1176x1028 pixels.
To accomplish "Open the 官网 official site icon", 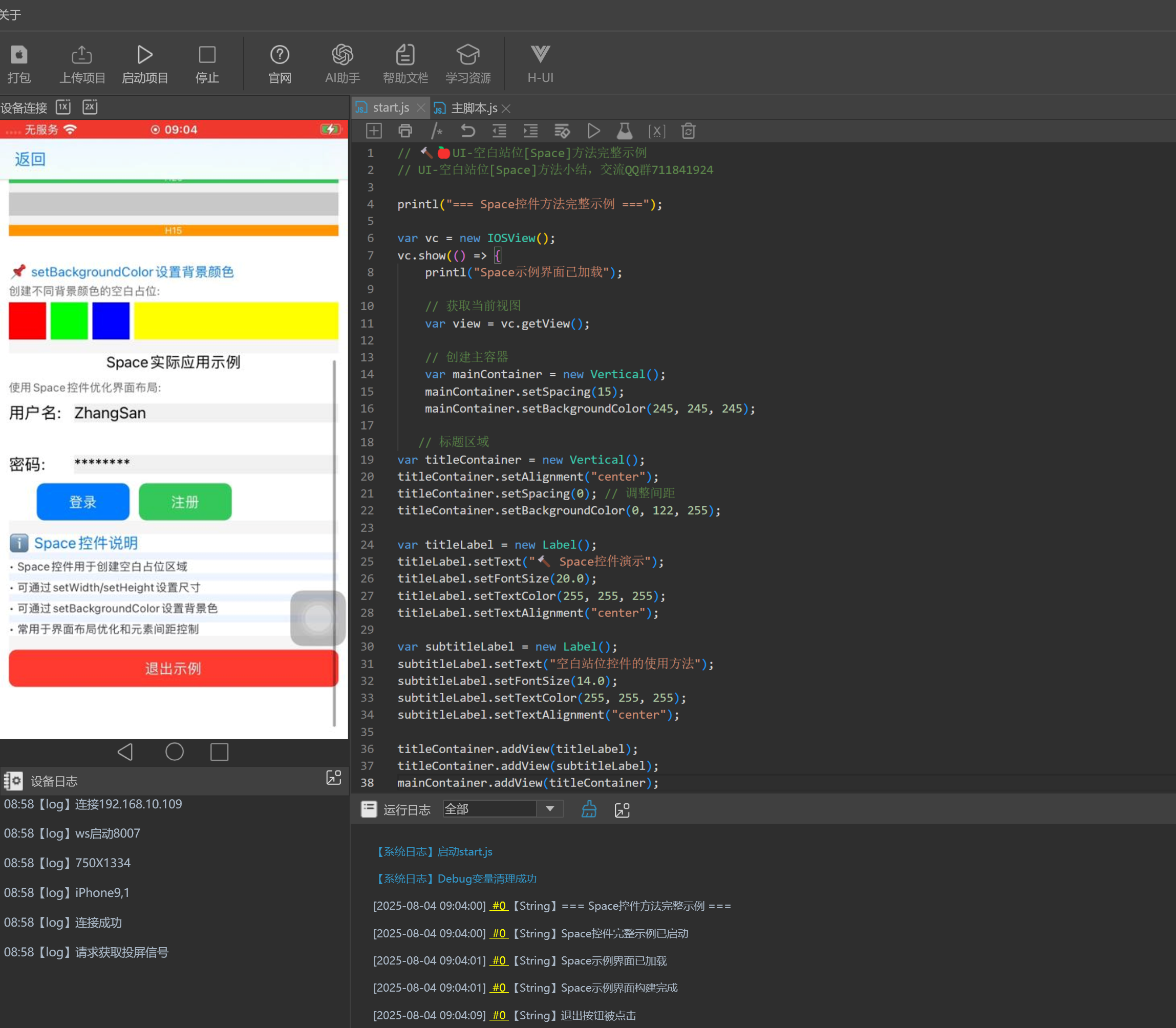I will click(x=280, y=55).
